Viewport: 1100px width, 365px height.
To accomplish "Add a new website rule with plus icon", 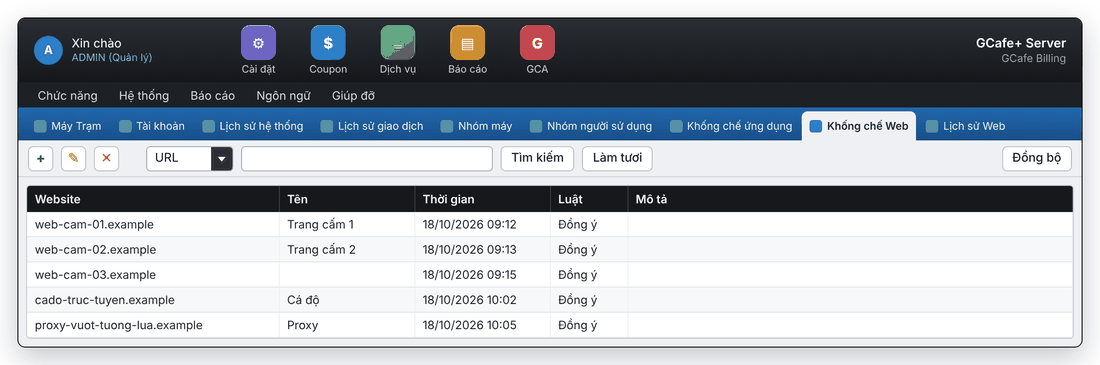I will (41, 159).
